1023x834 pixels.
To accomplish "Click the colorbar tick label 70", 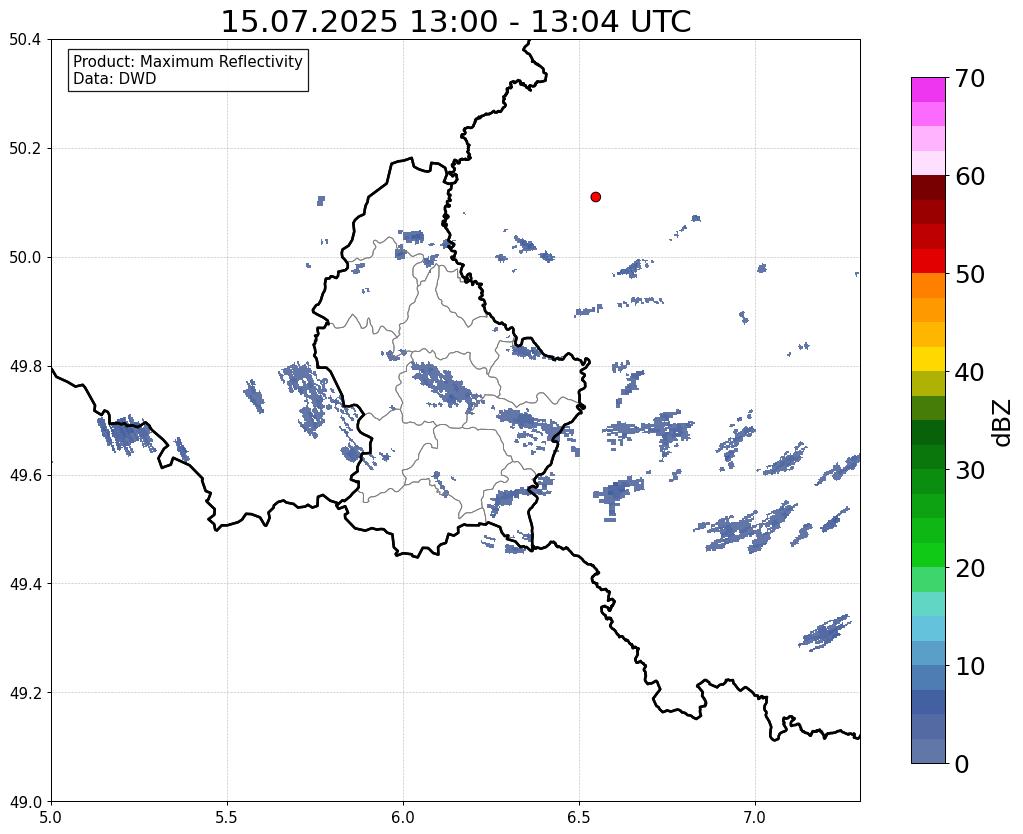I will click(970, 78).
